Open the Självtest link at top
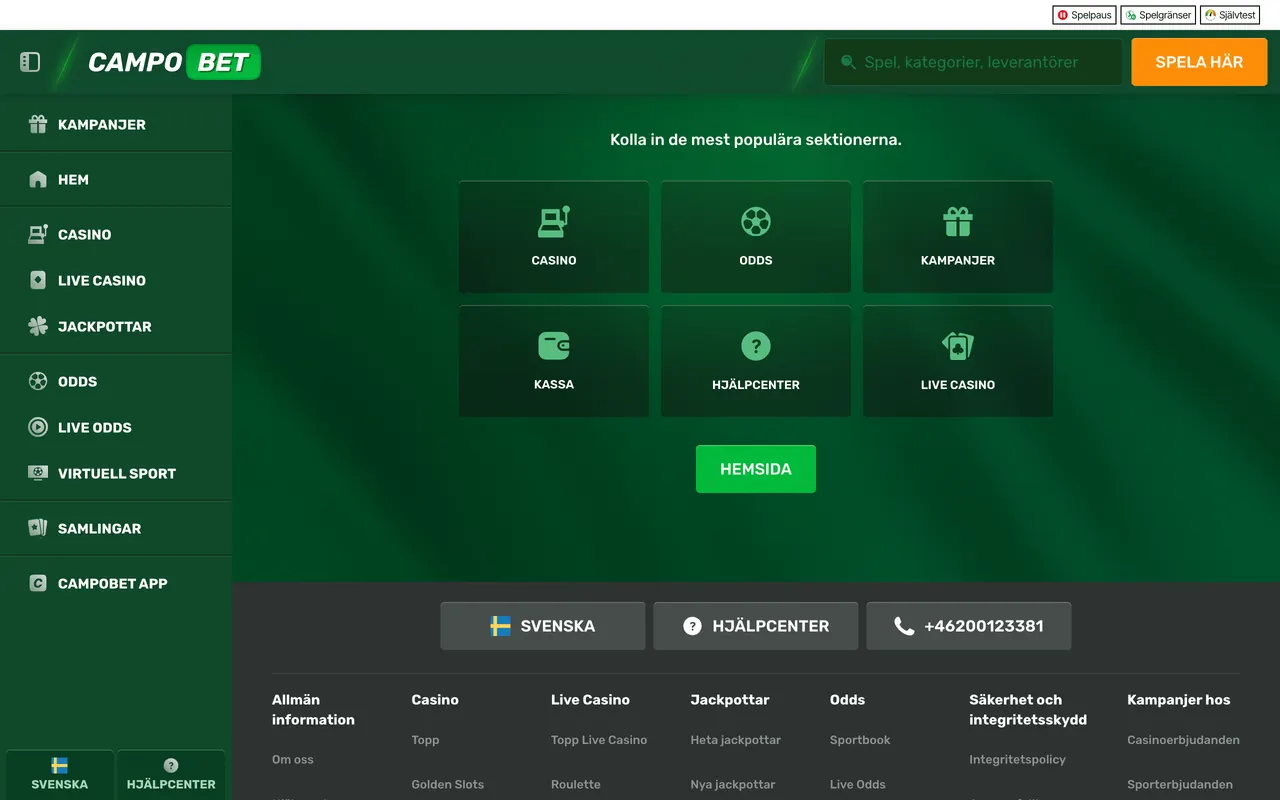Screen dimensions: 1280x800 click(x=1230, y=15)
